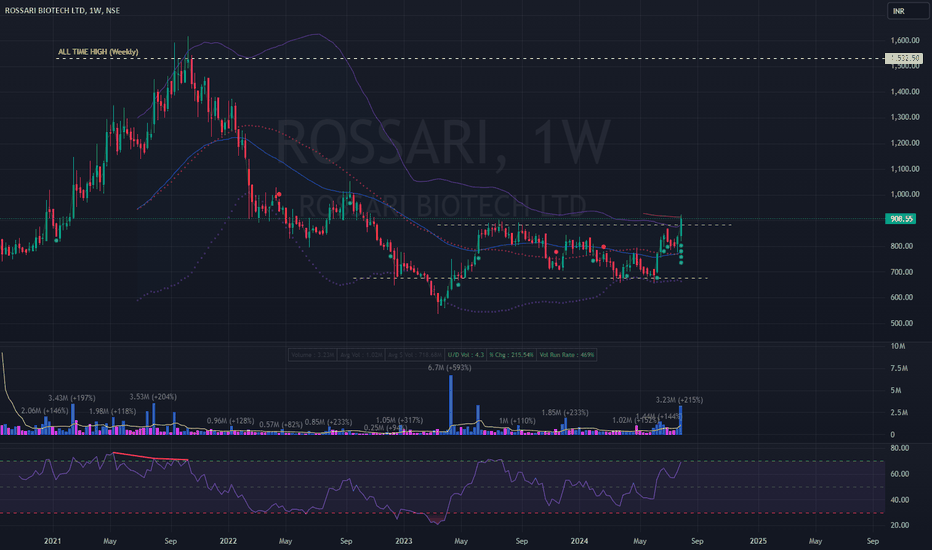Click the 80.00 RSI axis label
Image resolution: width=932 pixels, height=550 pixels.
(x=900, y=448)
